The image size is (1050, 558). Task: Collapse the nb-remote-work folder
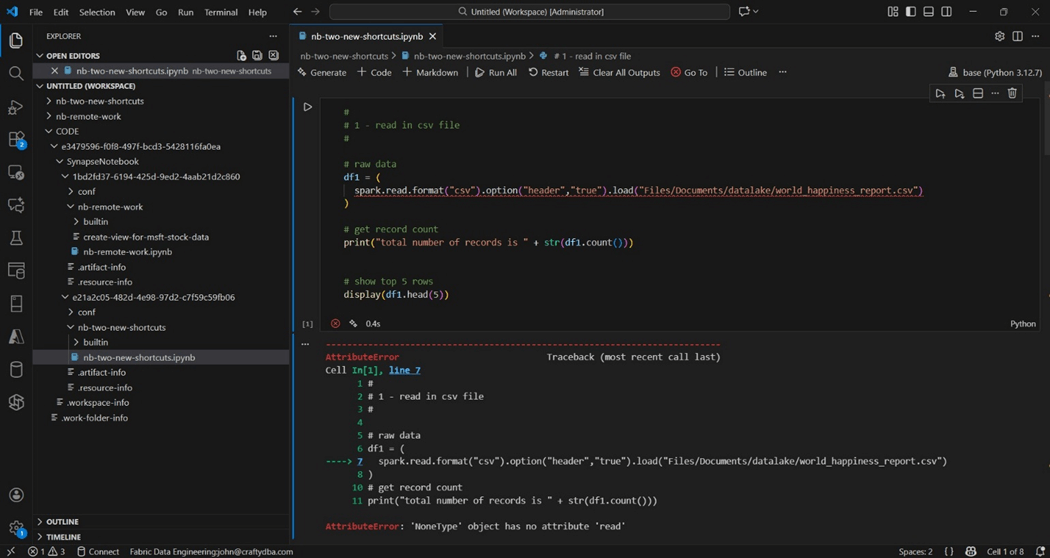[x=110, y=207]
